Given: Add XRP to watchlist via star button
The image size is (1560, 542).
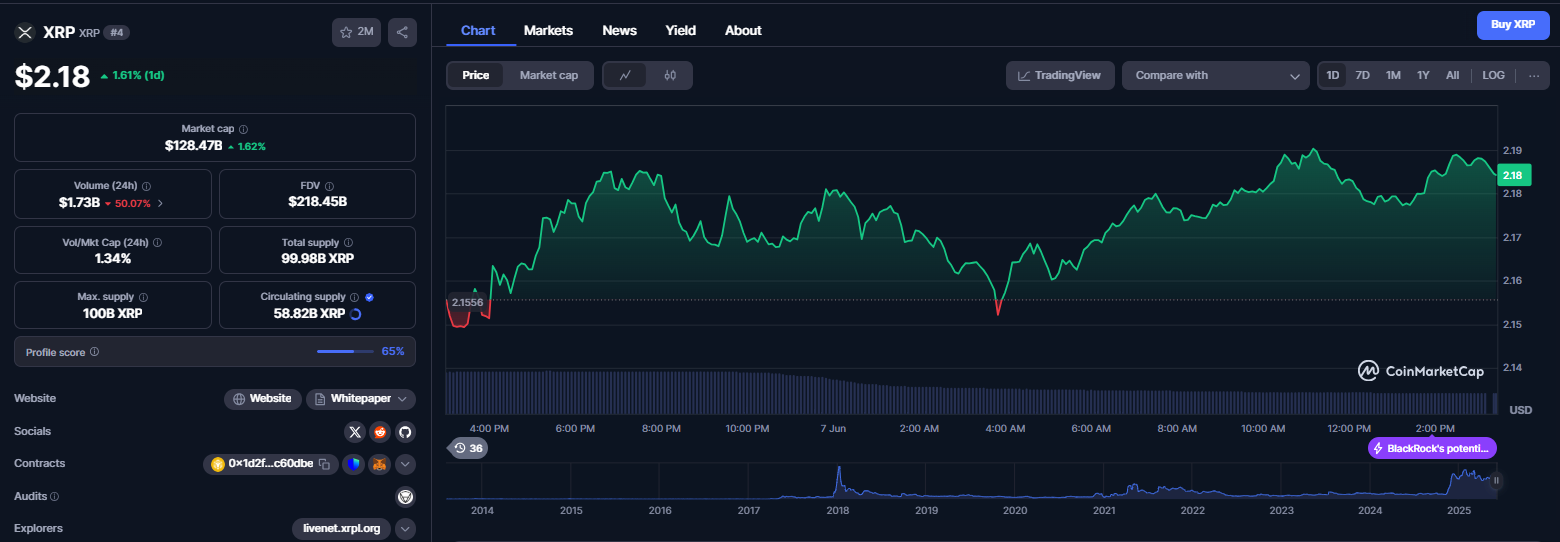Looking at the screenshot, I should coord(356,32).
